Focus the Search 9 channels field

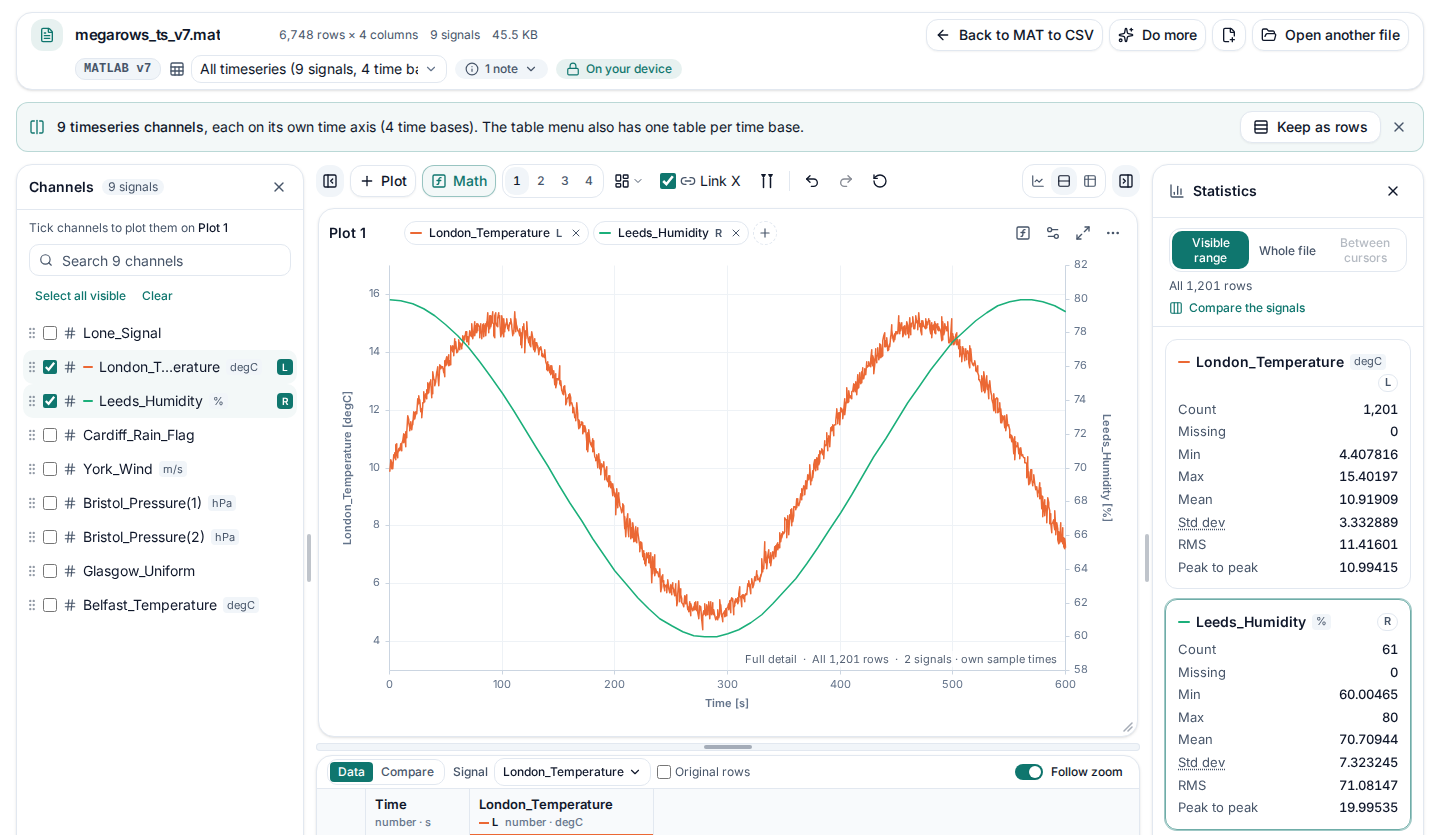pos(160,261)
